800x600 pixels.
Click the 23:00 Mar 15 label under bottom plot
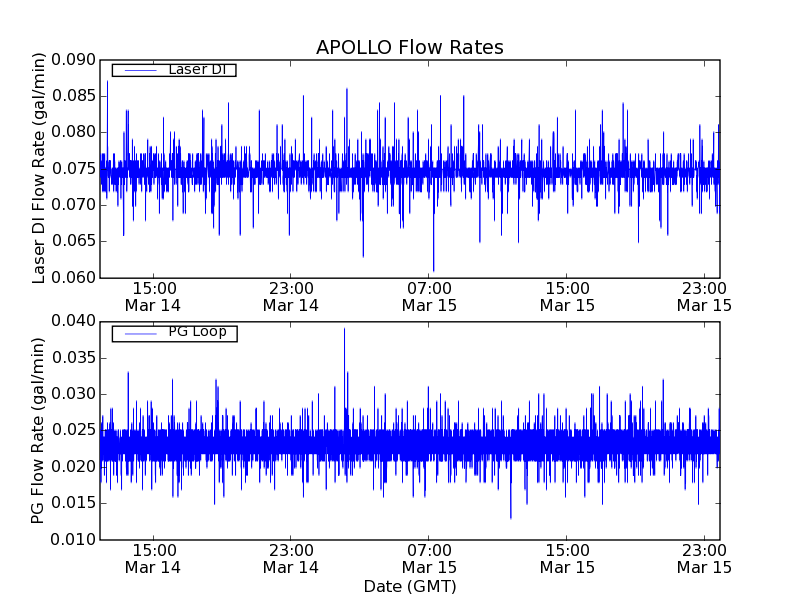[x=704, y=558]
